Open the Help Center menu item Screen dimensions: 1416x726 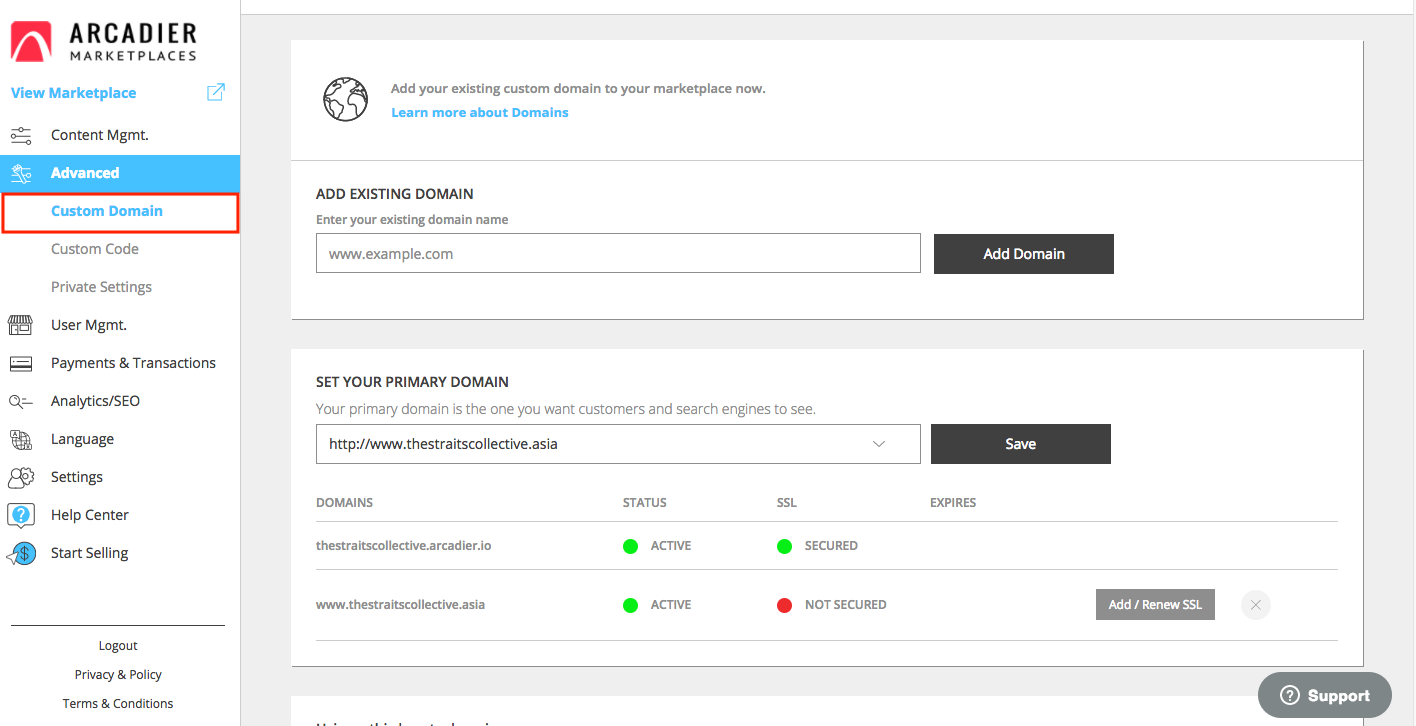click(90, 515)
